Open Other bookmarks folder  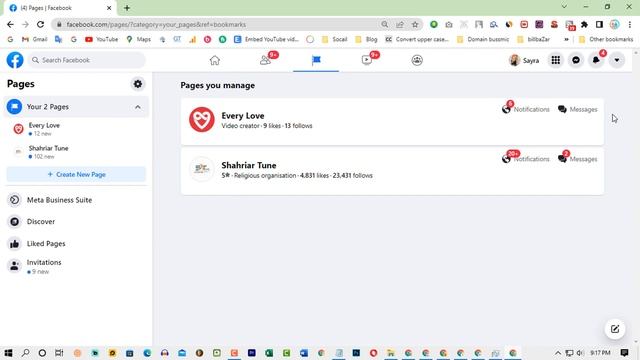coord(606,39)
